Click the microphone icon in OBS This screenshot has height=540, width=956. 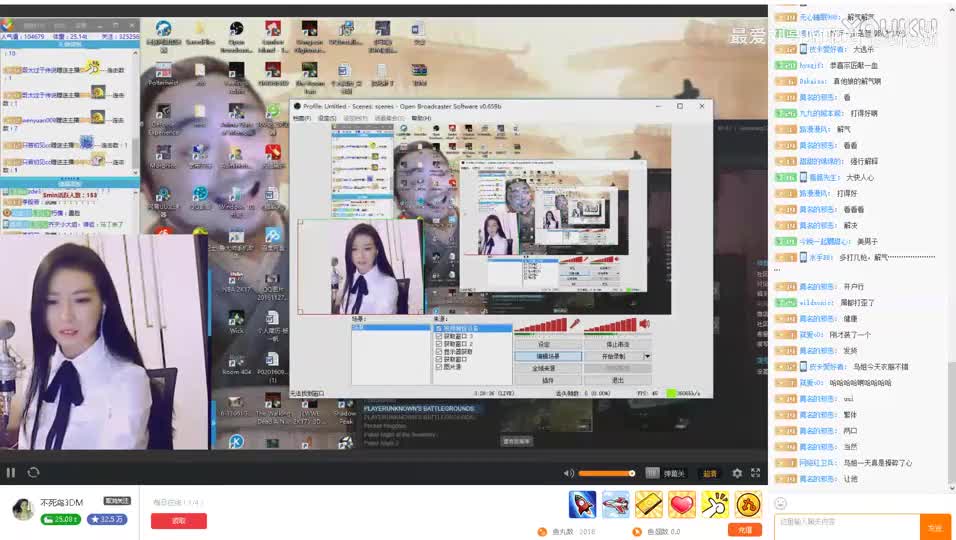point(574,324)
